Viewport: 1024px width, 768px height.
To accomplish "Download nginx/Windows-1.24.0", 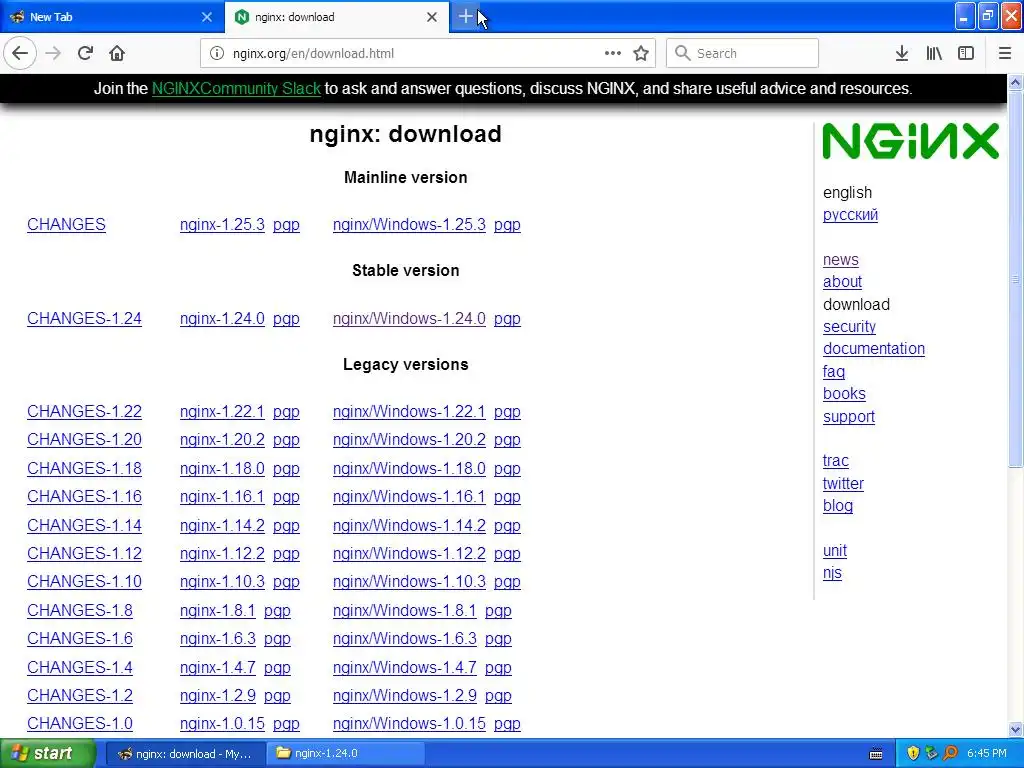I will tap(409, 319).
